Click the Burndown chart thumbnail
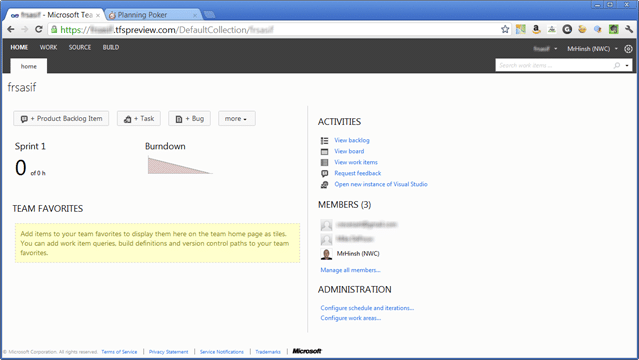The width and height of the screenshot is (639, 360). pos(180,166)
